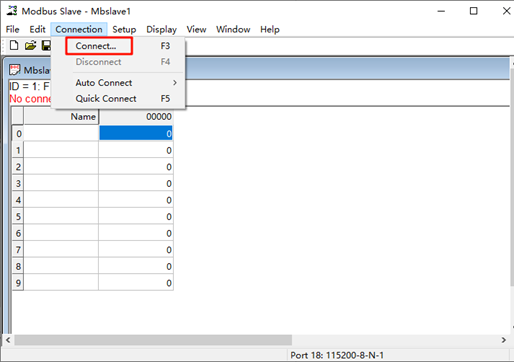The width and height of the screenshot is (514, 362).
Task: Select the value cell in row 3
Action: 136,183
